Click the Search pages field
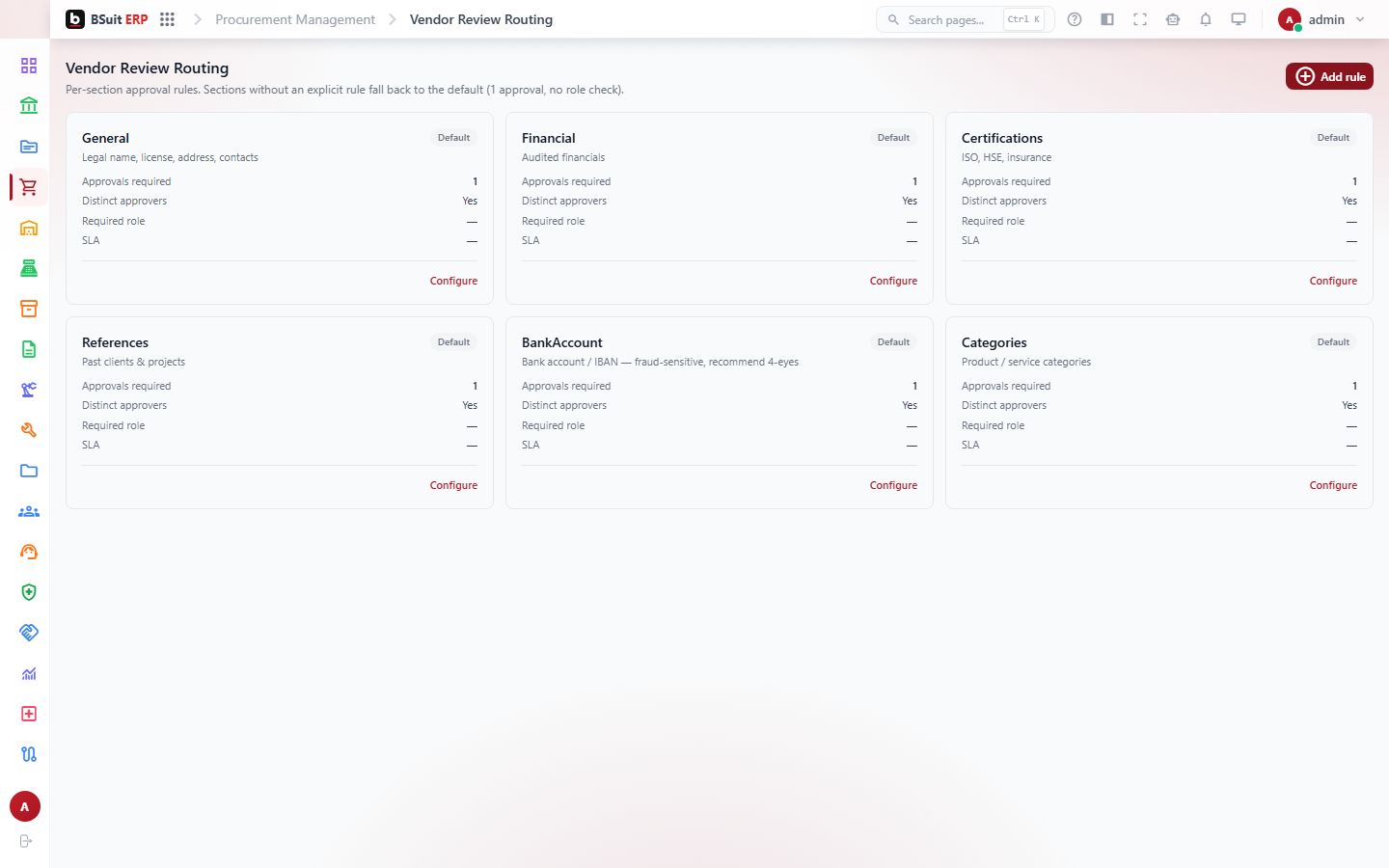 (965, 19)
